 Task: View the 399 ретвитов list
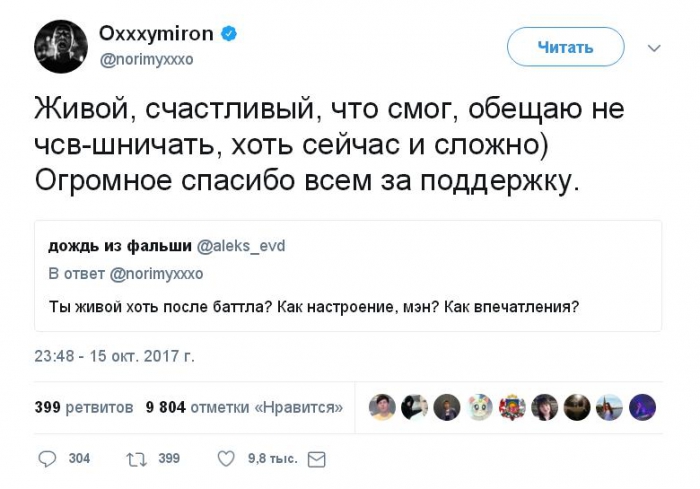(84, 407)
